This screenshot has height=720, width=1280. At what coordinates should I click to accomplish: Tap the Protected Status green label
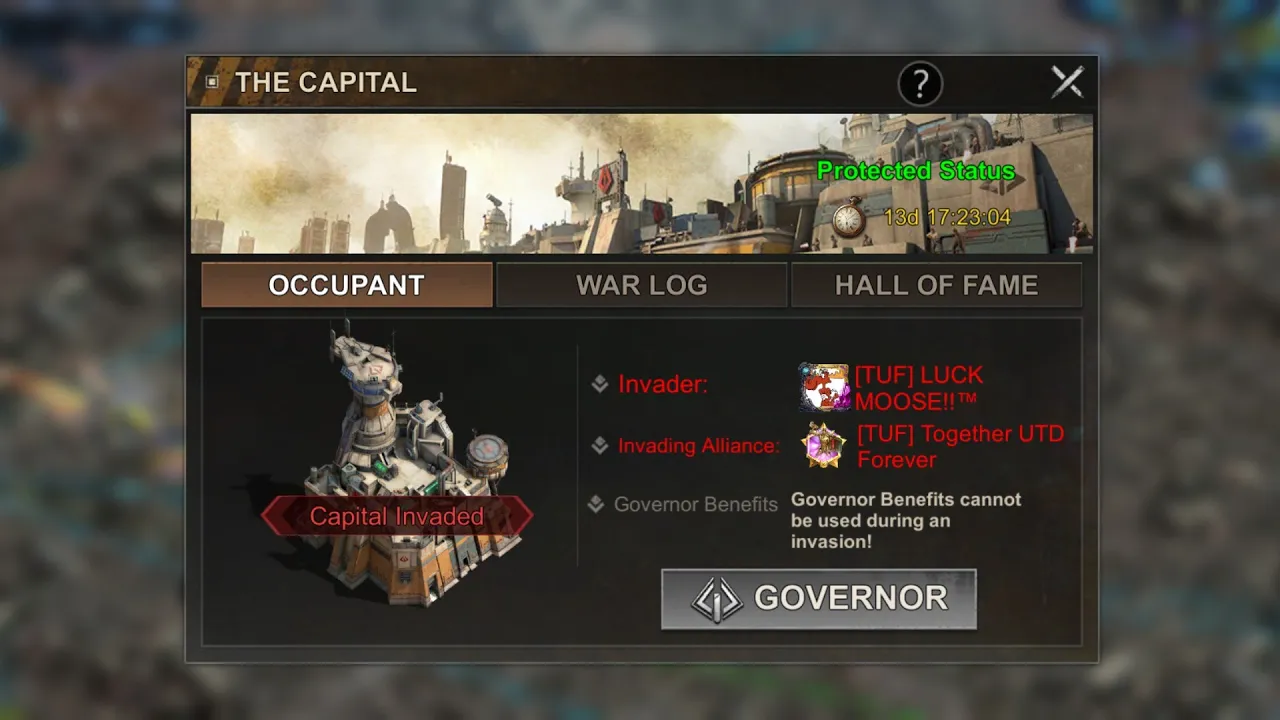(915, 171)
